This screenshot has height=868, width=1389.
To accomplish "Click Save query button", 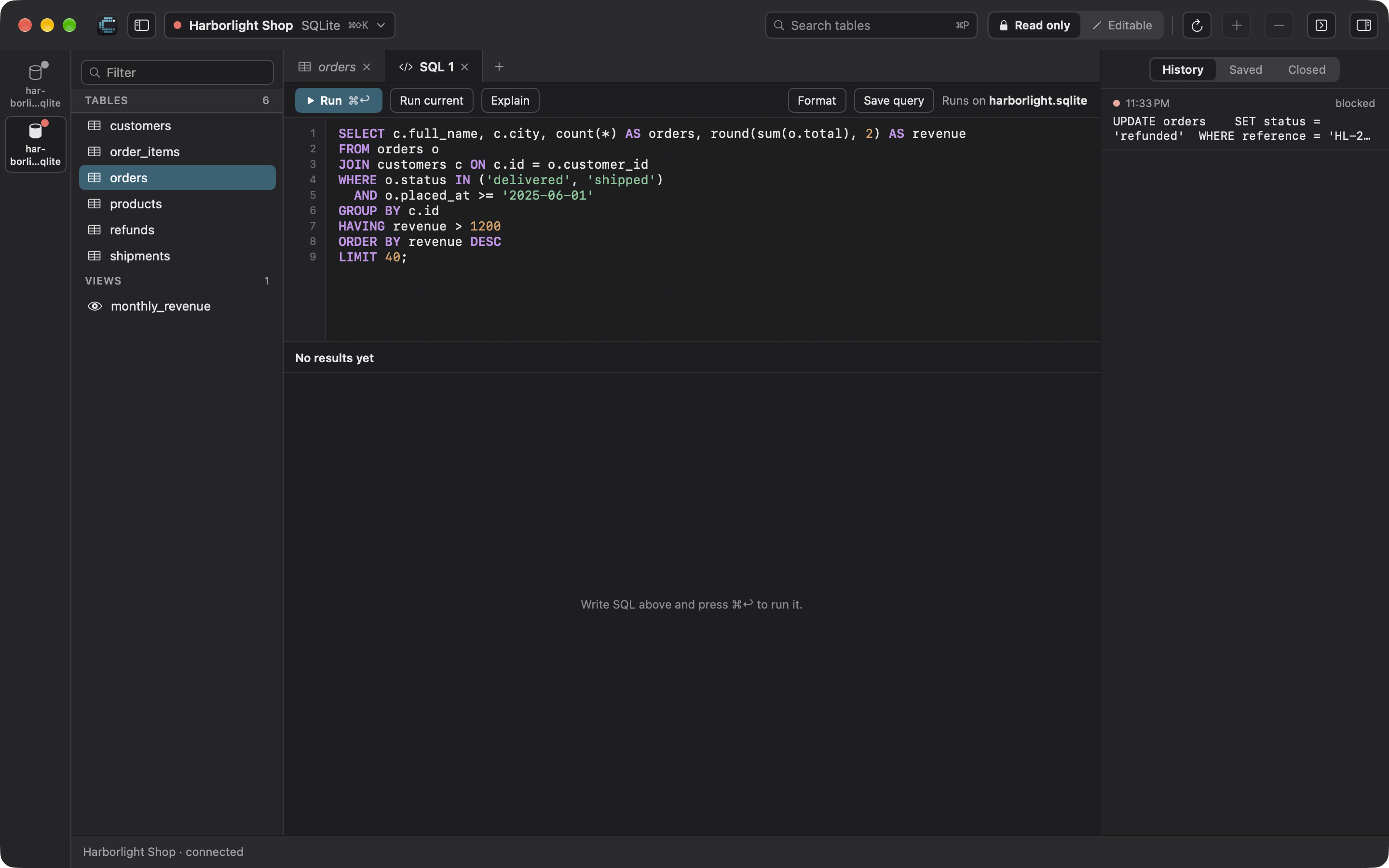I will point(894,100).
